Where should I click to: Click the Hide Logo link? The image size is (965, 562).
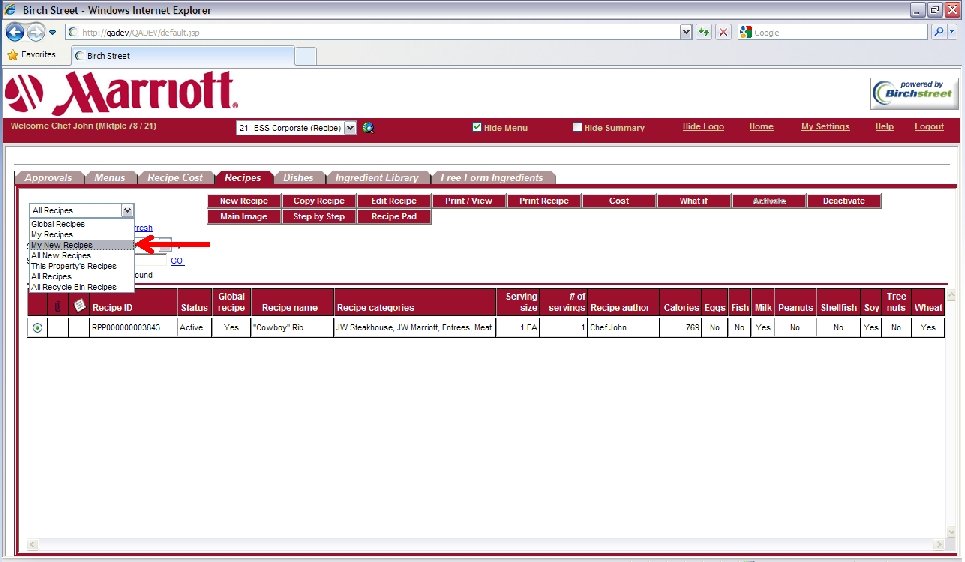703,126
